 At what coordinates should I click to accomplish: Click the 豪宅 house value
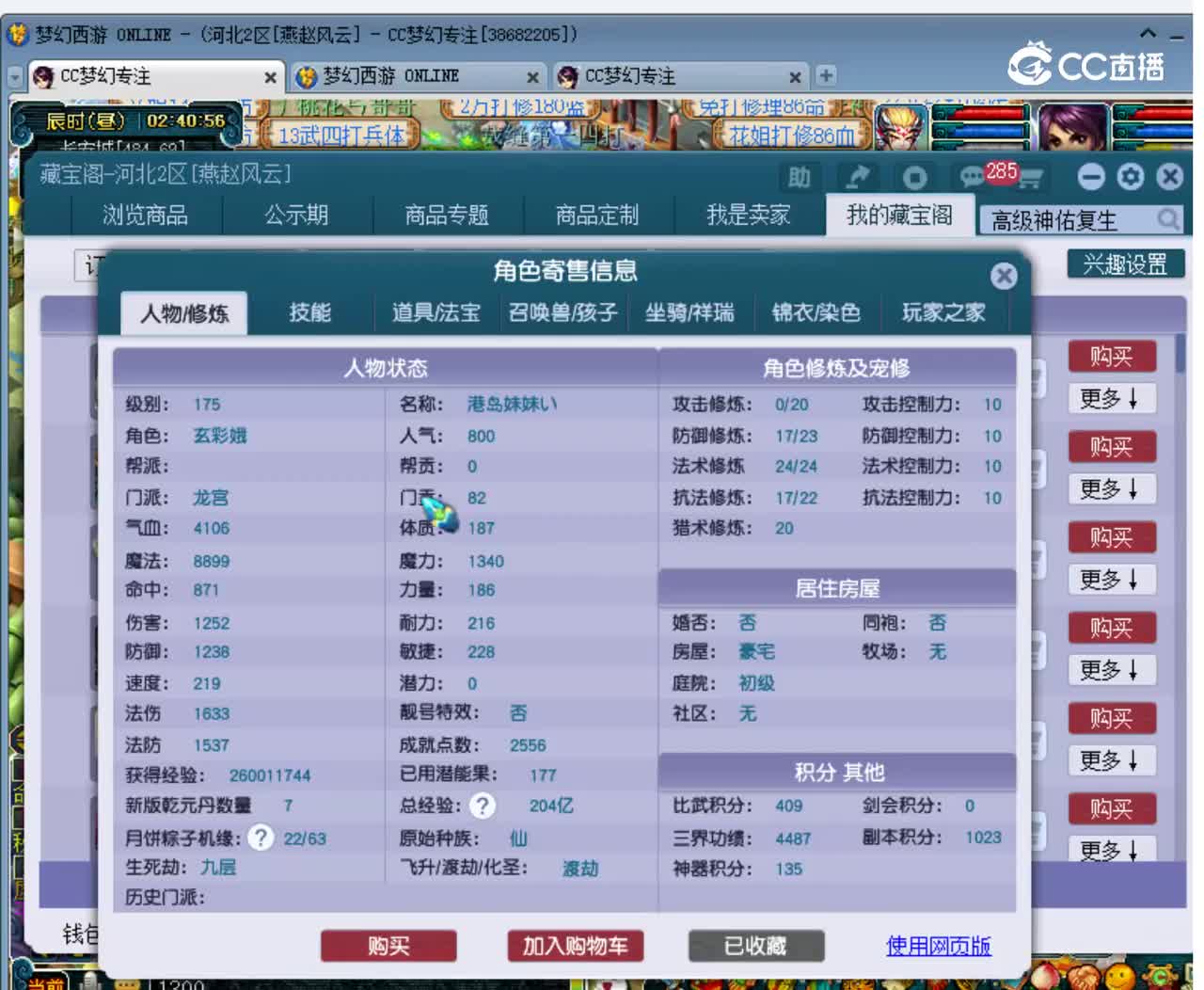point(757,652)
